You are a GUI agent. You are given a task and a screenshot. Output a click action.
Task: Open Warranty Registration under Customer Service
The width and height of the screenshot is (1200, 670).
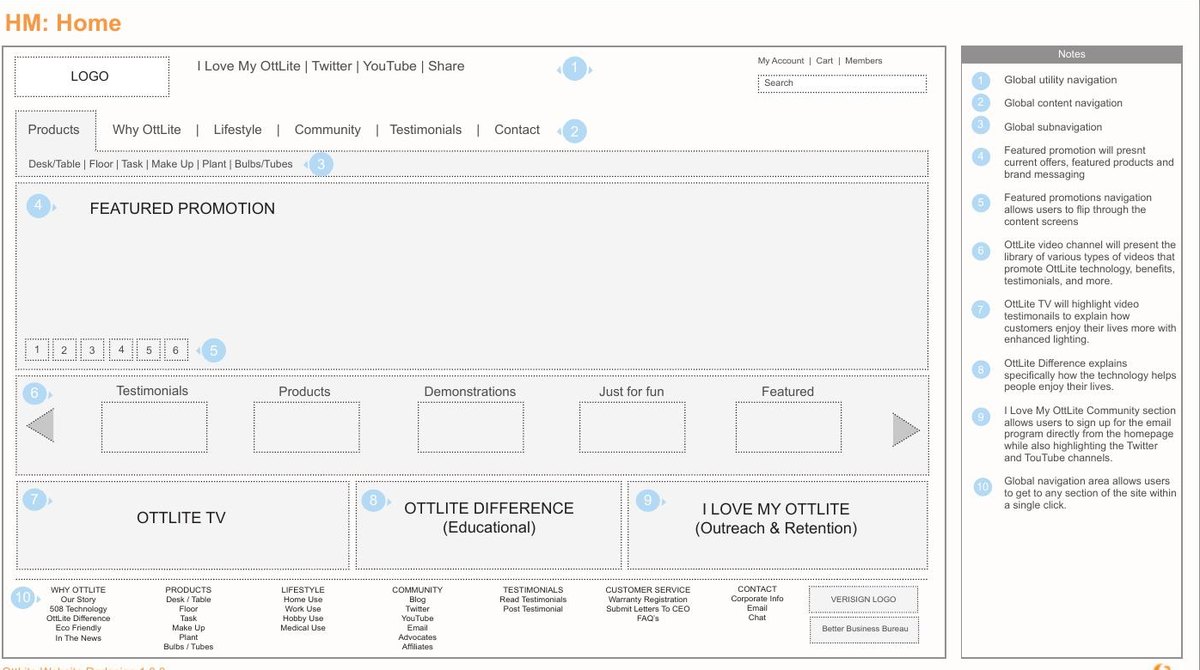[x=648, y=600]
